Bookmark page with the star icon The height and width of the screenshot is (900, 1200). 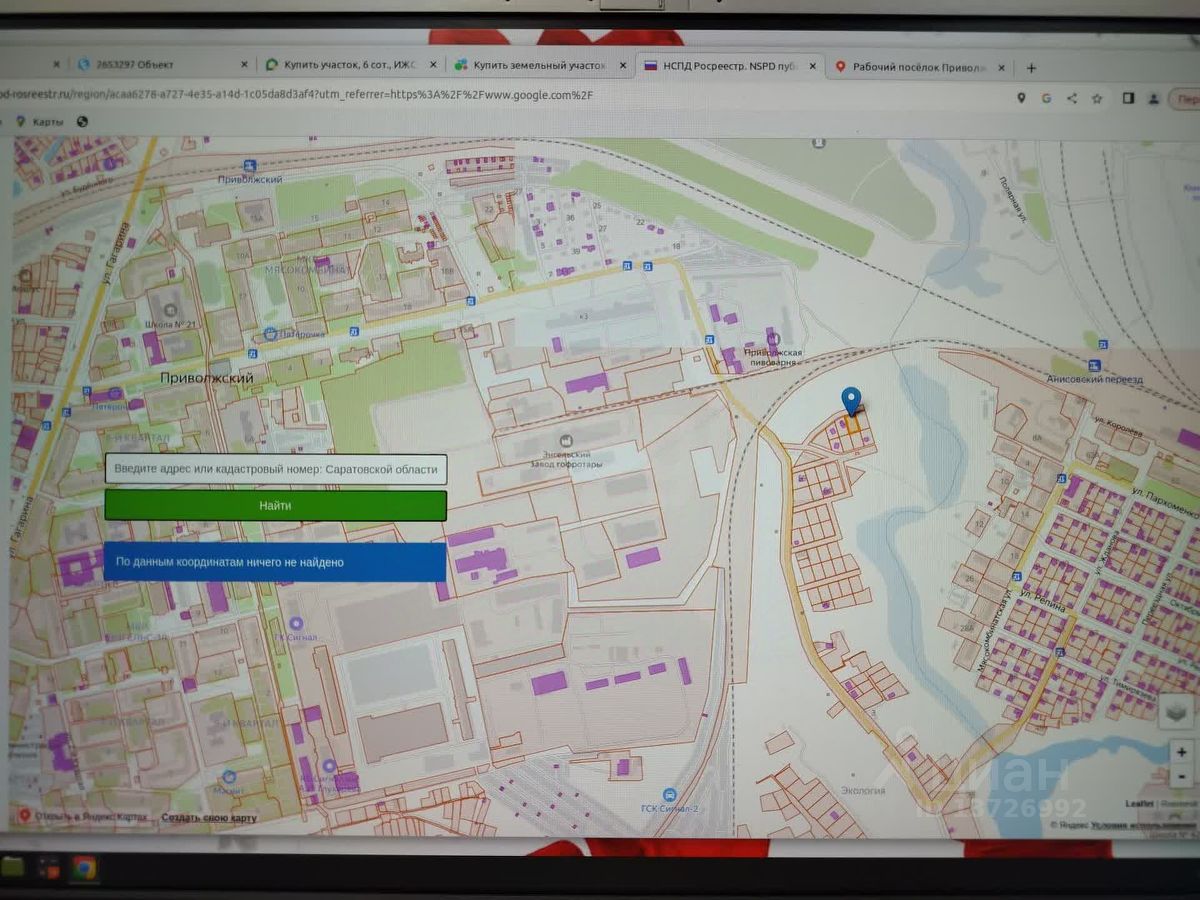(x=1097, y=98)
